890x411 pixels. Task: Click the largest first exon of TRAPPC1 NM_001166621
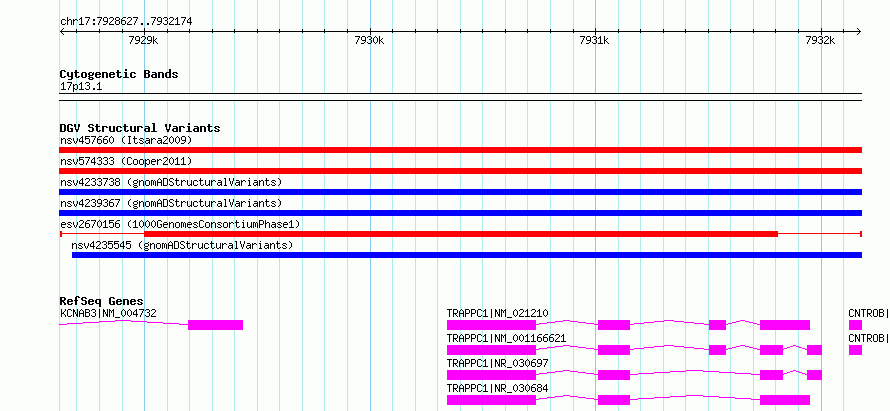492,350
